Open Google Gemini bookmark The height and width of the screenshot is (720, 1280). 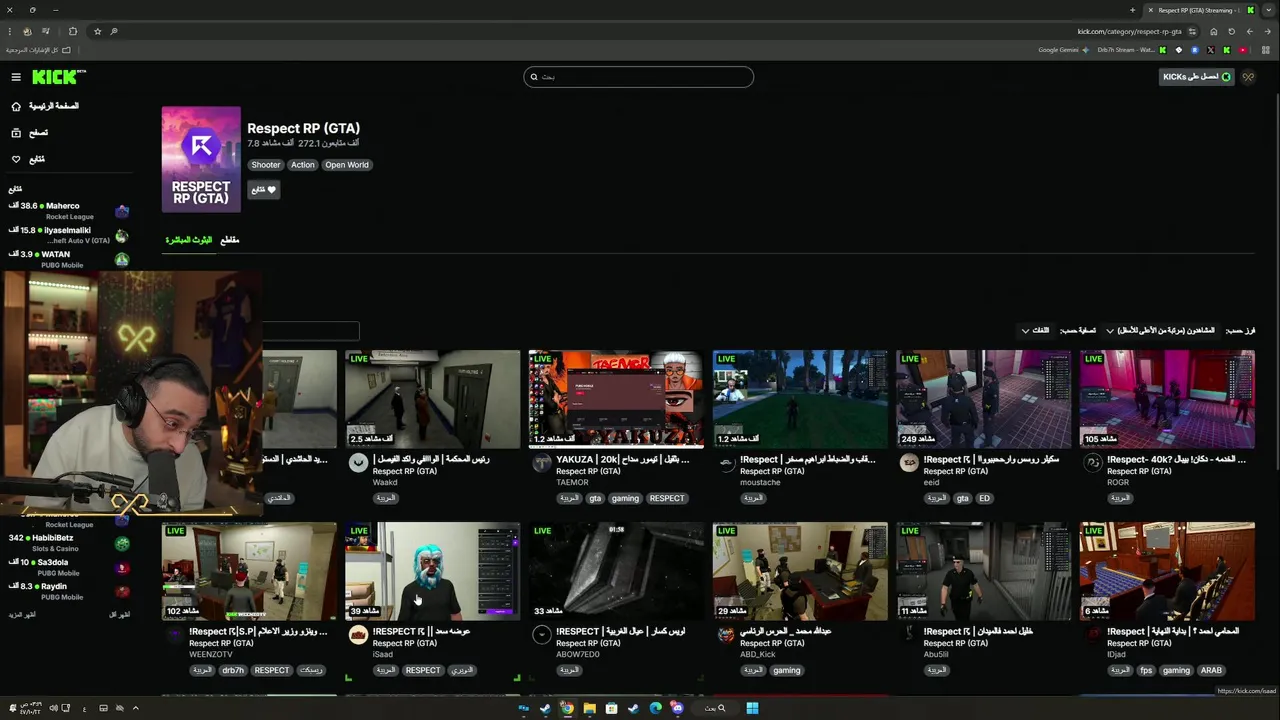tap(1063, 50)
